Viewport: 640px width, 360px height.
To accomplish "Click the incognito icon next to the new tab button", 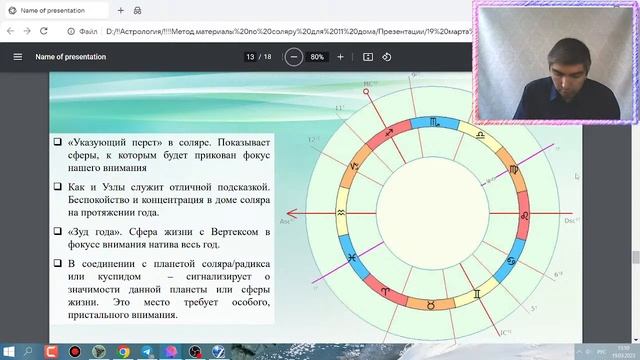I will coord(138,11).
